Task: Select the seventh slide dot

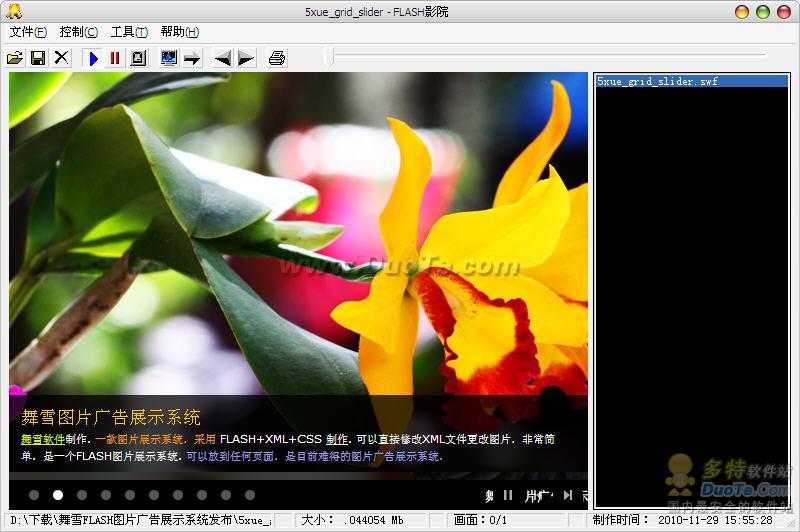Action: click(x=178, y=495)
